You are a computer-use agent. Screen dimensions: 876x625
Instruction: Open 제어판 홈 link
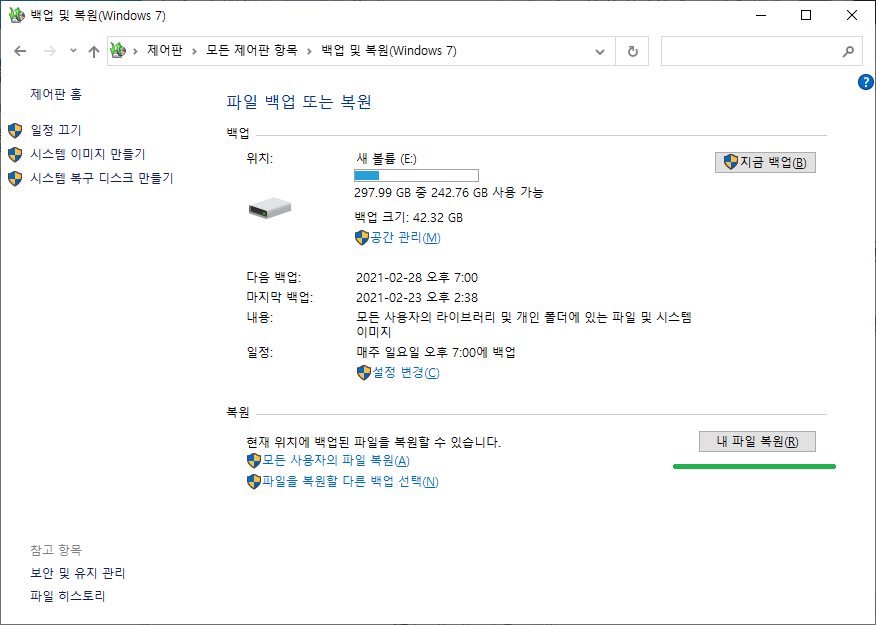point(56,94)
